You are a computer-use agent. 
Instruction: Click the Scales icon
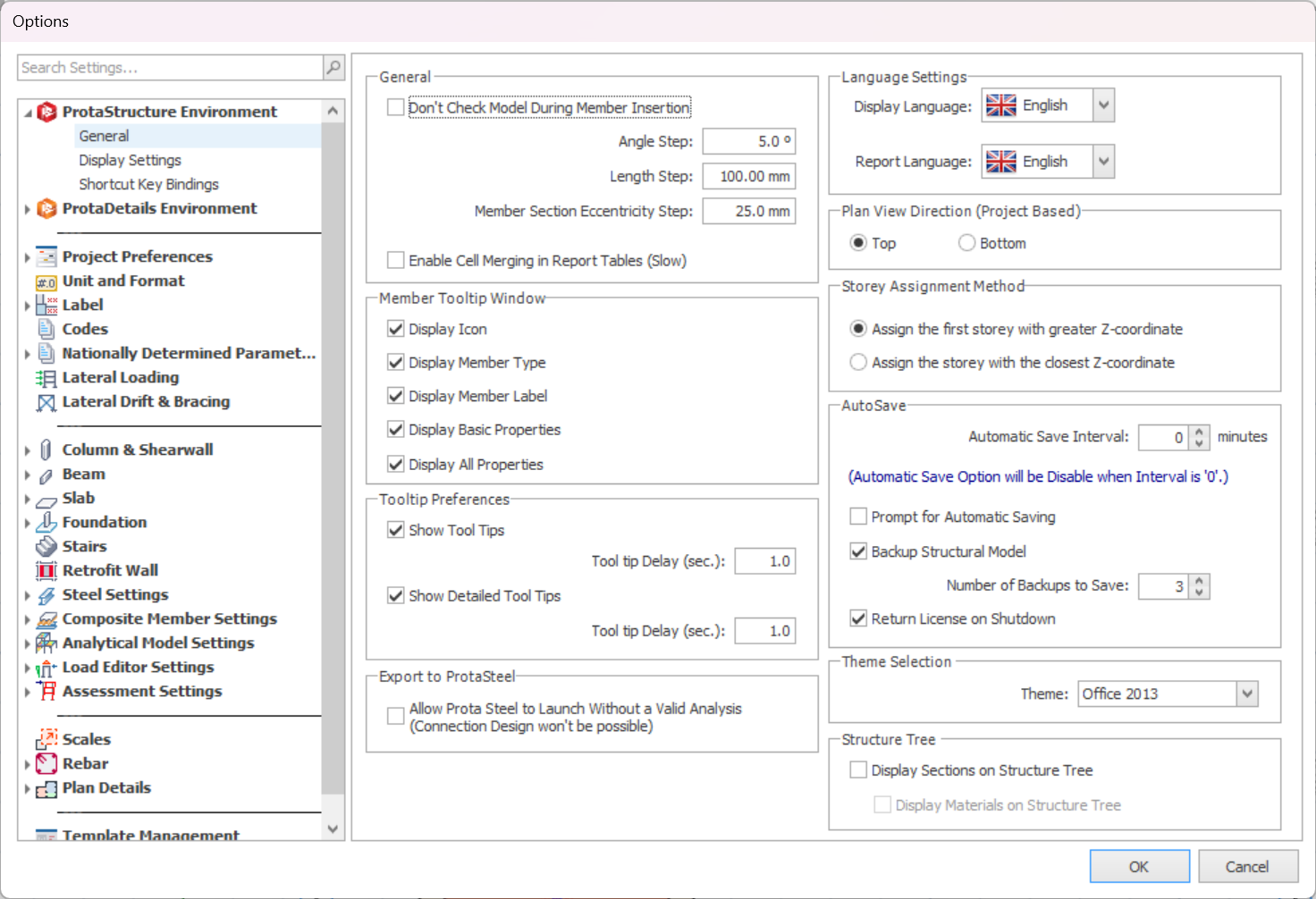tap(46, 739)
